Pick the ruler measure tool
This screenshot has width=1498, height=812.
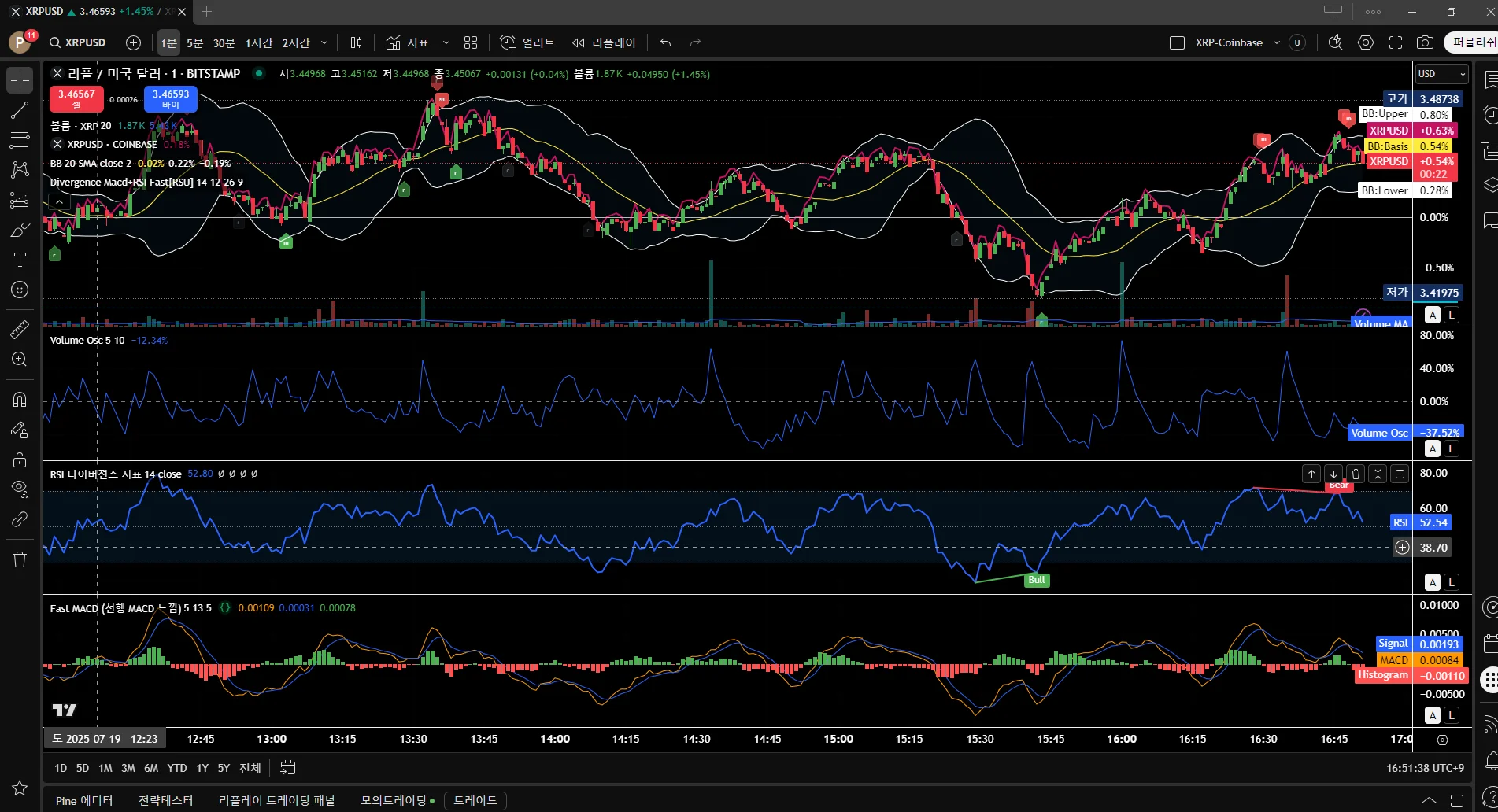(20, 330)
